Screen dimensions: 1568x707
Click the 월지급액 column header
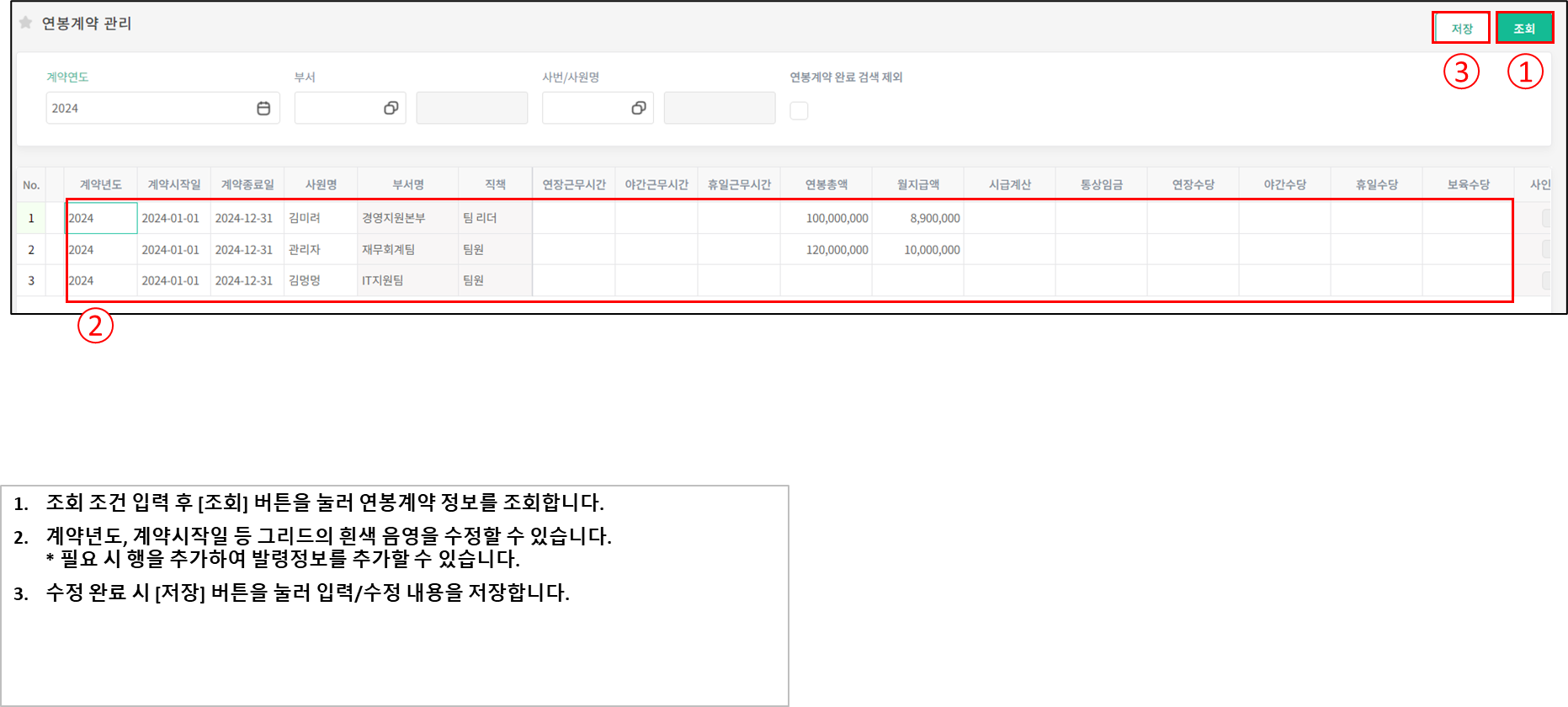coord(917,185)
